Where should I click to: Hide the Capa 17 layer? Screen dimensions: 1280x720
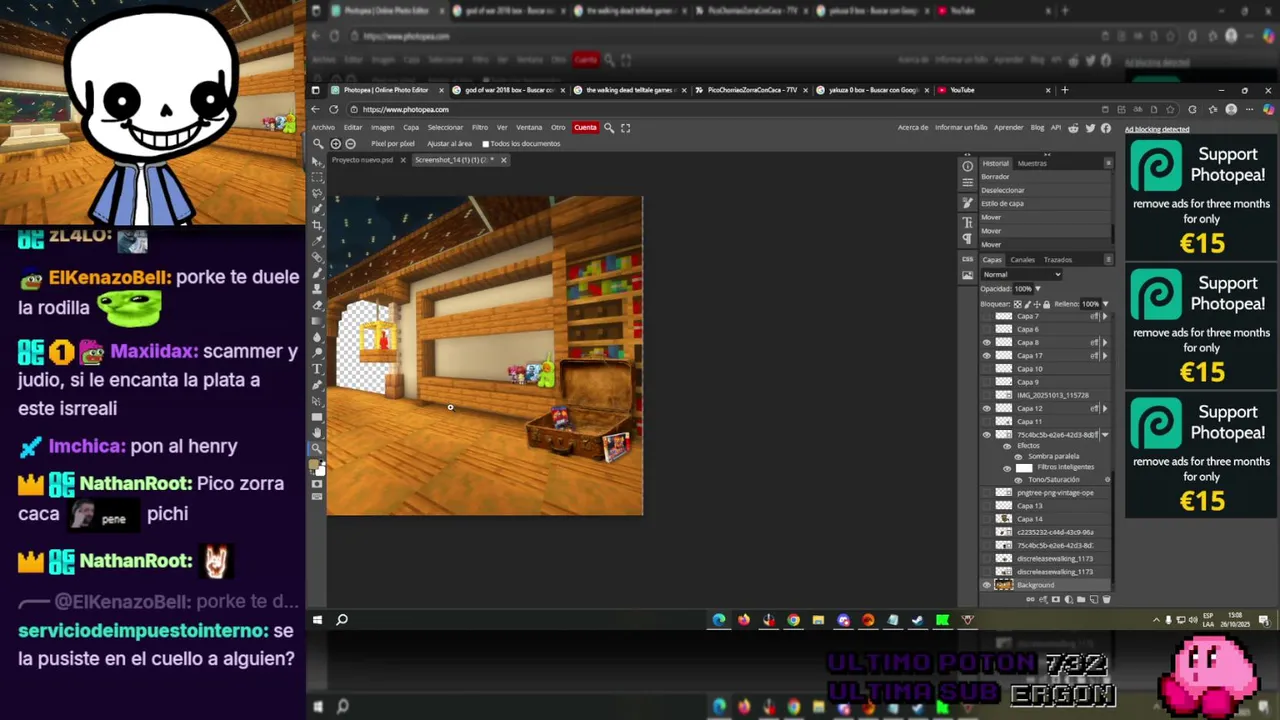(x=987, y=356)
